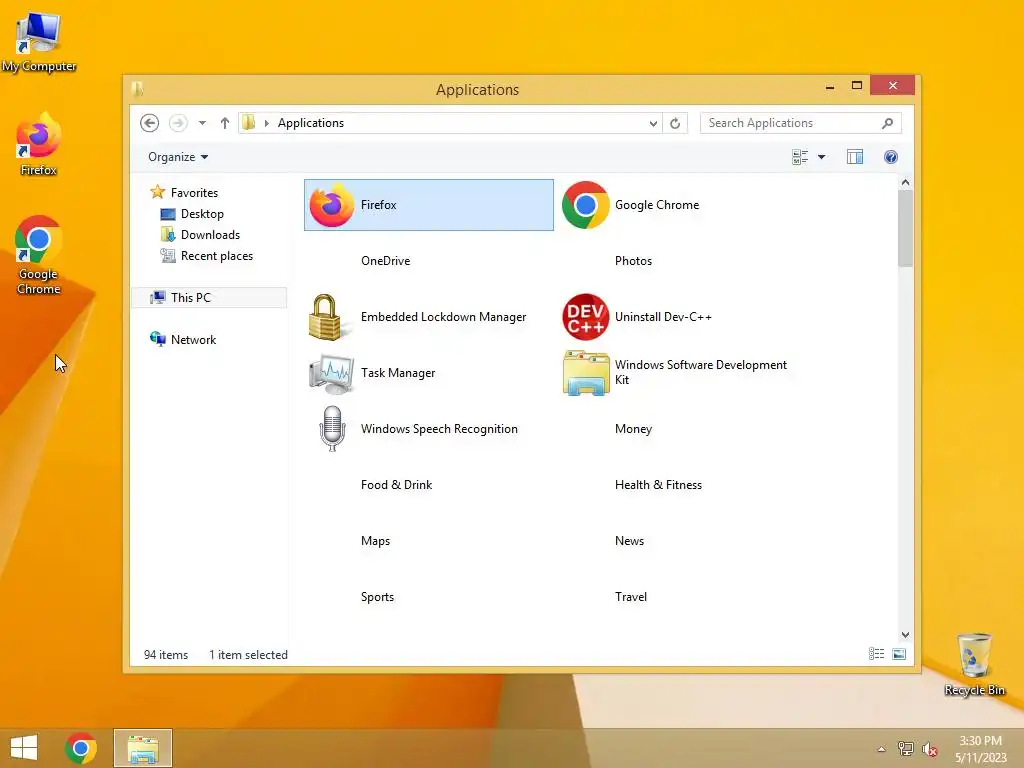Click the Applications address bar path
This screenshot has width=1024, height=768.
311,123
